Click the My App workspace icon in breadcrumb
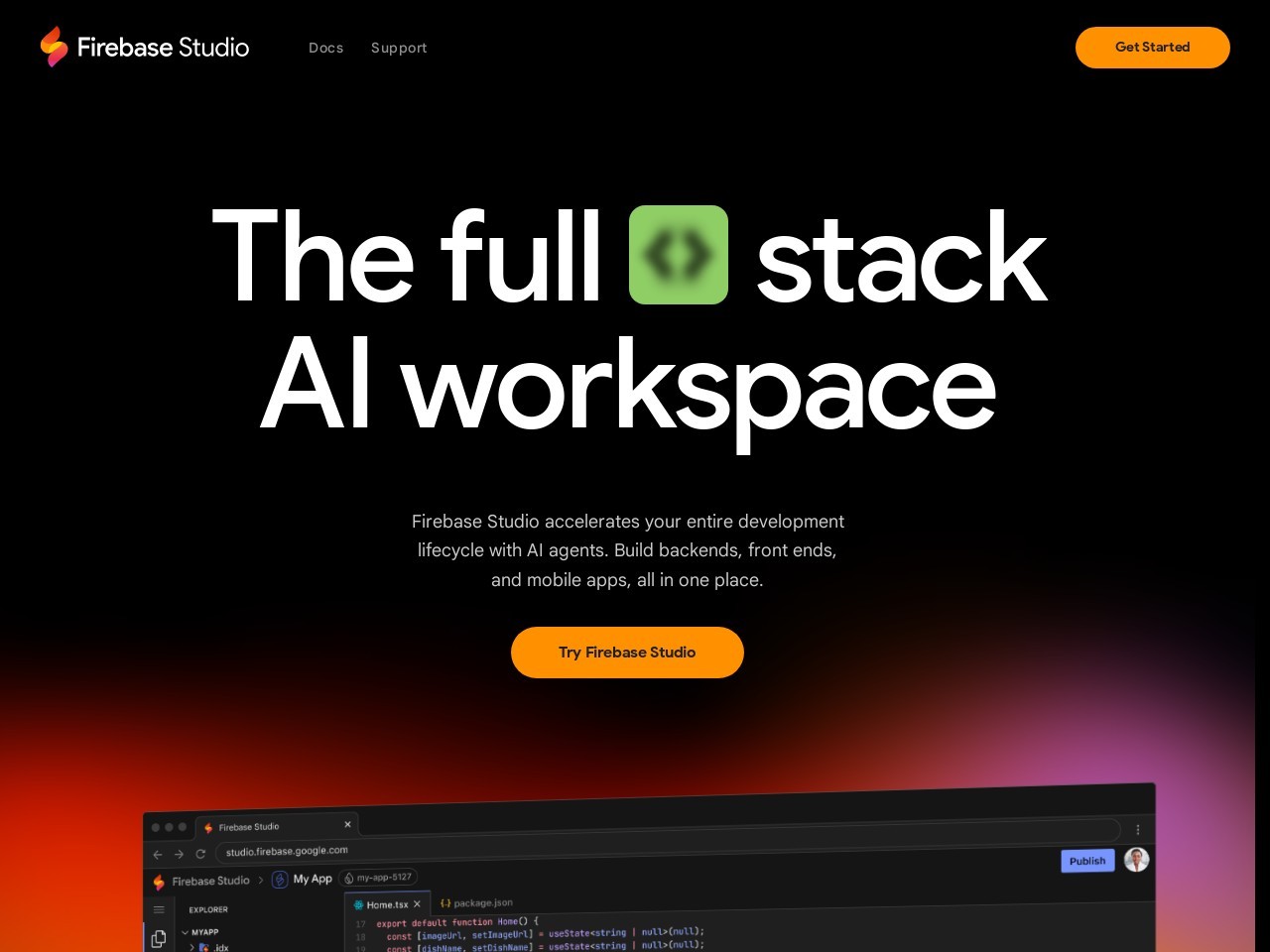 click(x=279, y=880)
